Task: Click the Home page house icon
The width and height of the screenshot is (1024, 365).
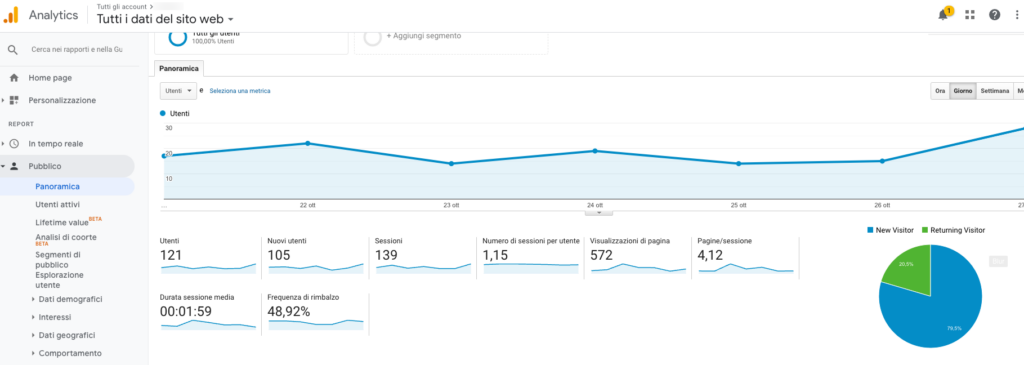Action: point(14,78)
